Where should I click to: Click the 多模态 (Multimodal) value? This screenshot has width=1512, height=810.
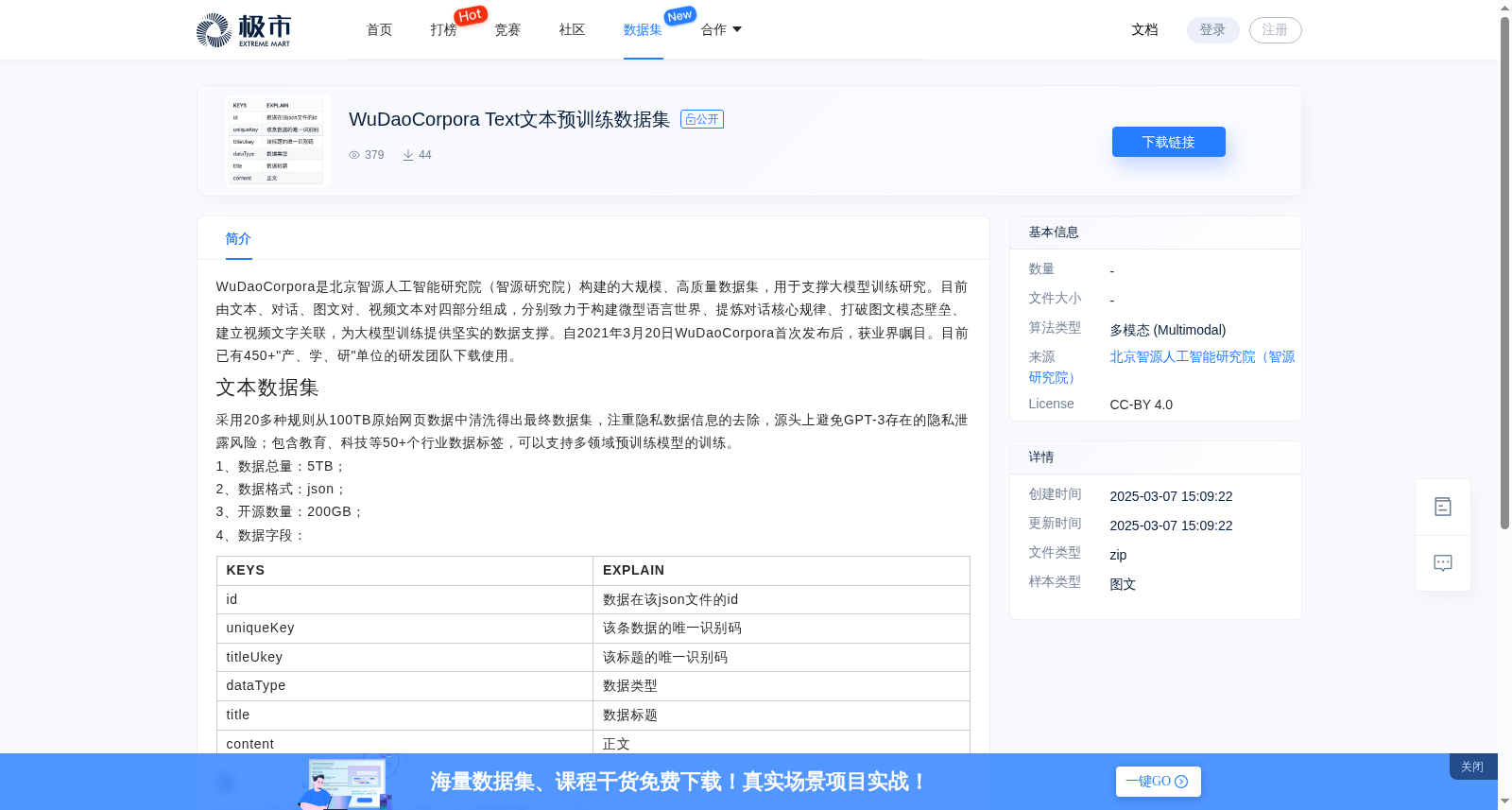point(1168,330)
